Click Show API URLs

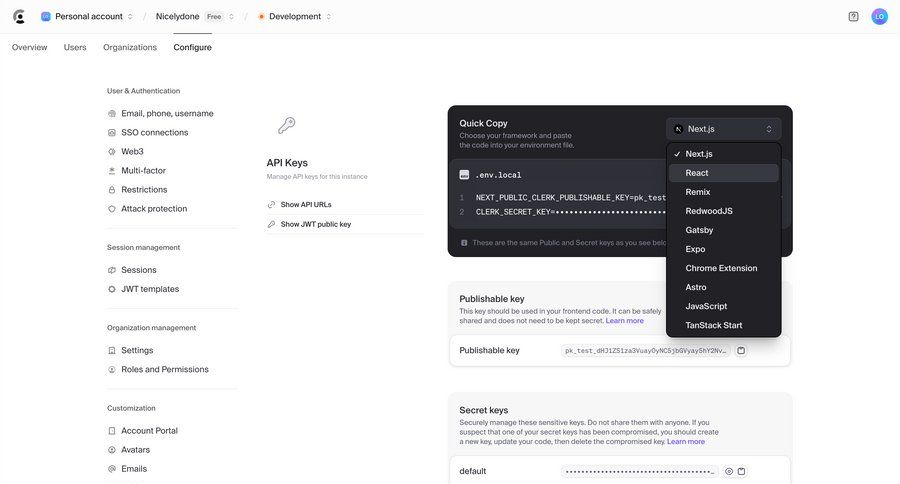pyautogui.click(x=306, y=204)
